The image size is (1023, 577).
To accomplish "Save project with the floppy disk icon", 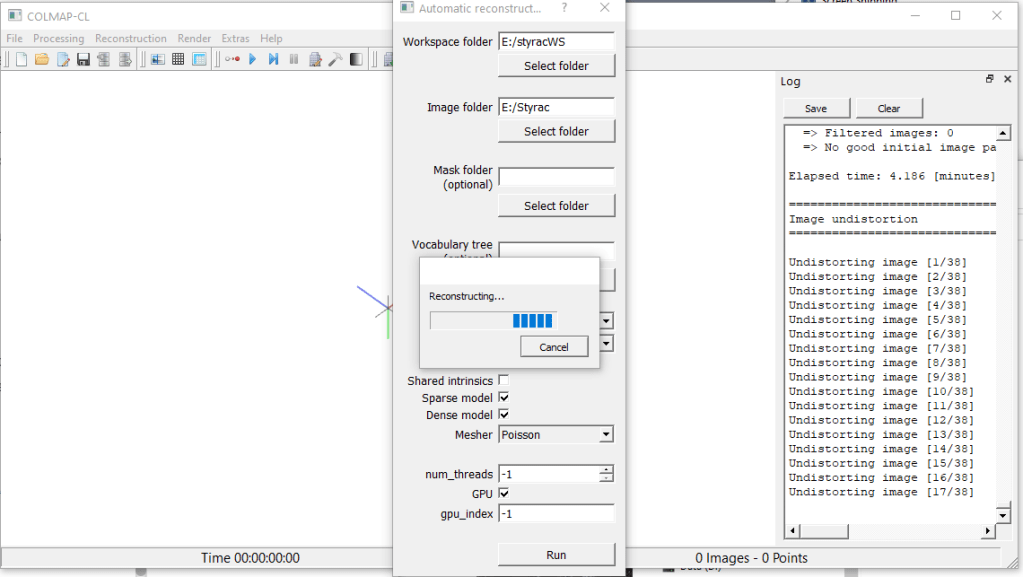I will [84, 60].
